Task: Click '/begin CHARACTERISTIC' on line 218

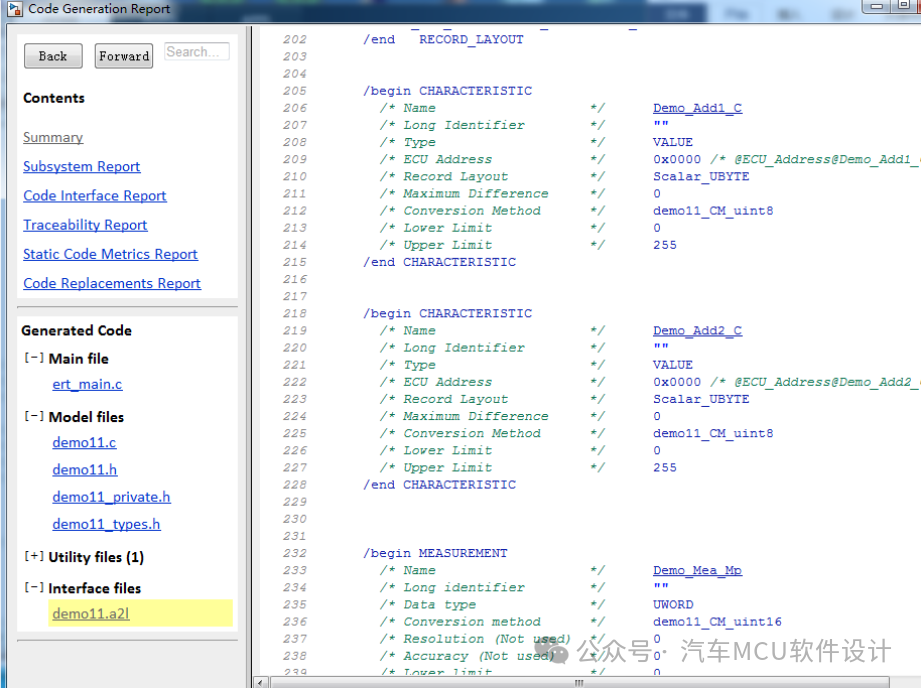Action: coord(448,314)
